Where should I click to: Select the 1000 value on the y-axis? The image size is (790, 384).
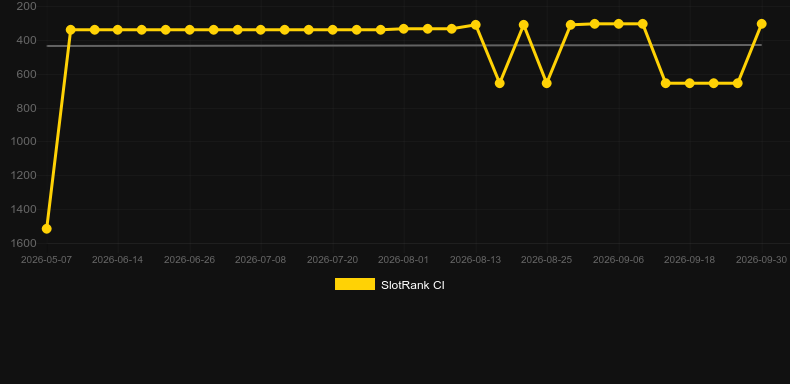pyautogui.click(x=24, y=142)
